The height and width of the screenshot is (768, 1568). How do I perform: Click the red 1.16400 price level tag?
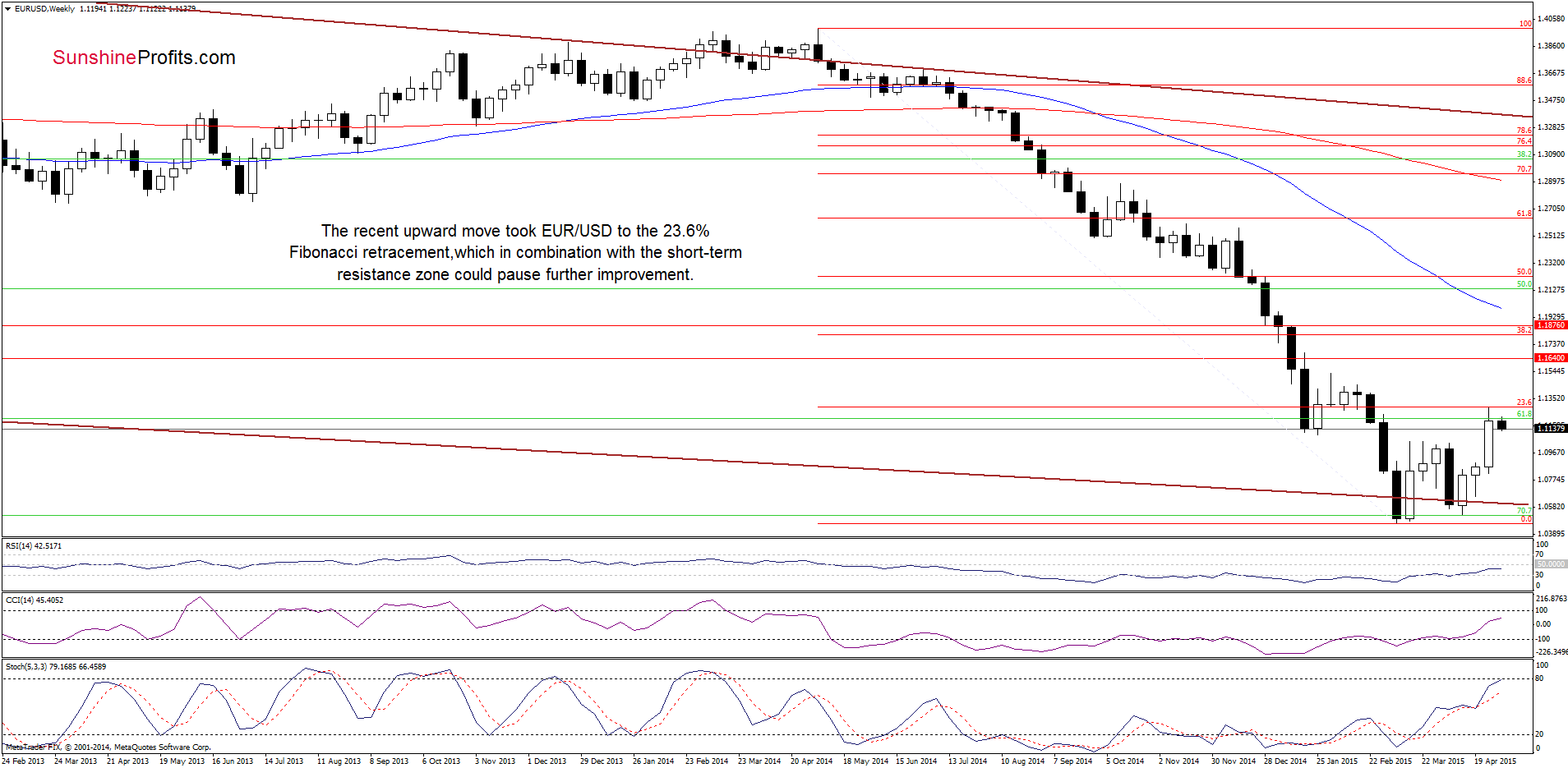tap(1551, 357)
